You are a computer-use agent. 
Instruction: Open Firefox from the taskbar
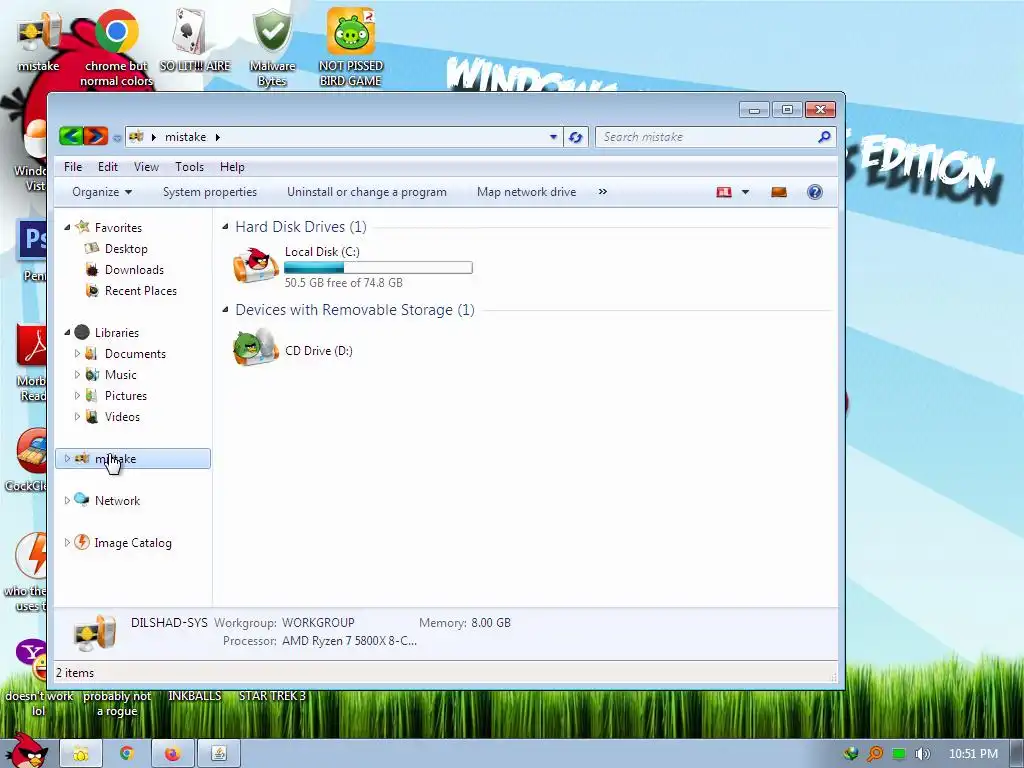point(172,754)
